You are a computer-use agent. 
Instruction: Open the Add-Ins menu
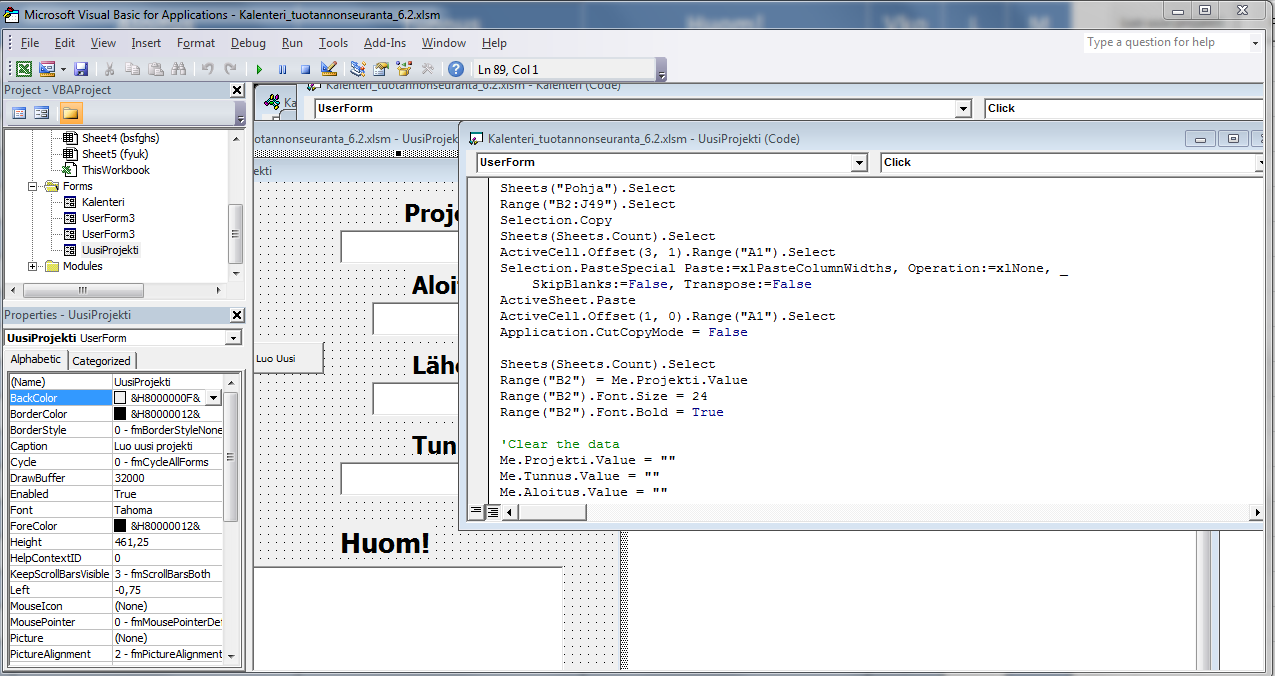(385, 43)
